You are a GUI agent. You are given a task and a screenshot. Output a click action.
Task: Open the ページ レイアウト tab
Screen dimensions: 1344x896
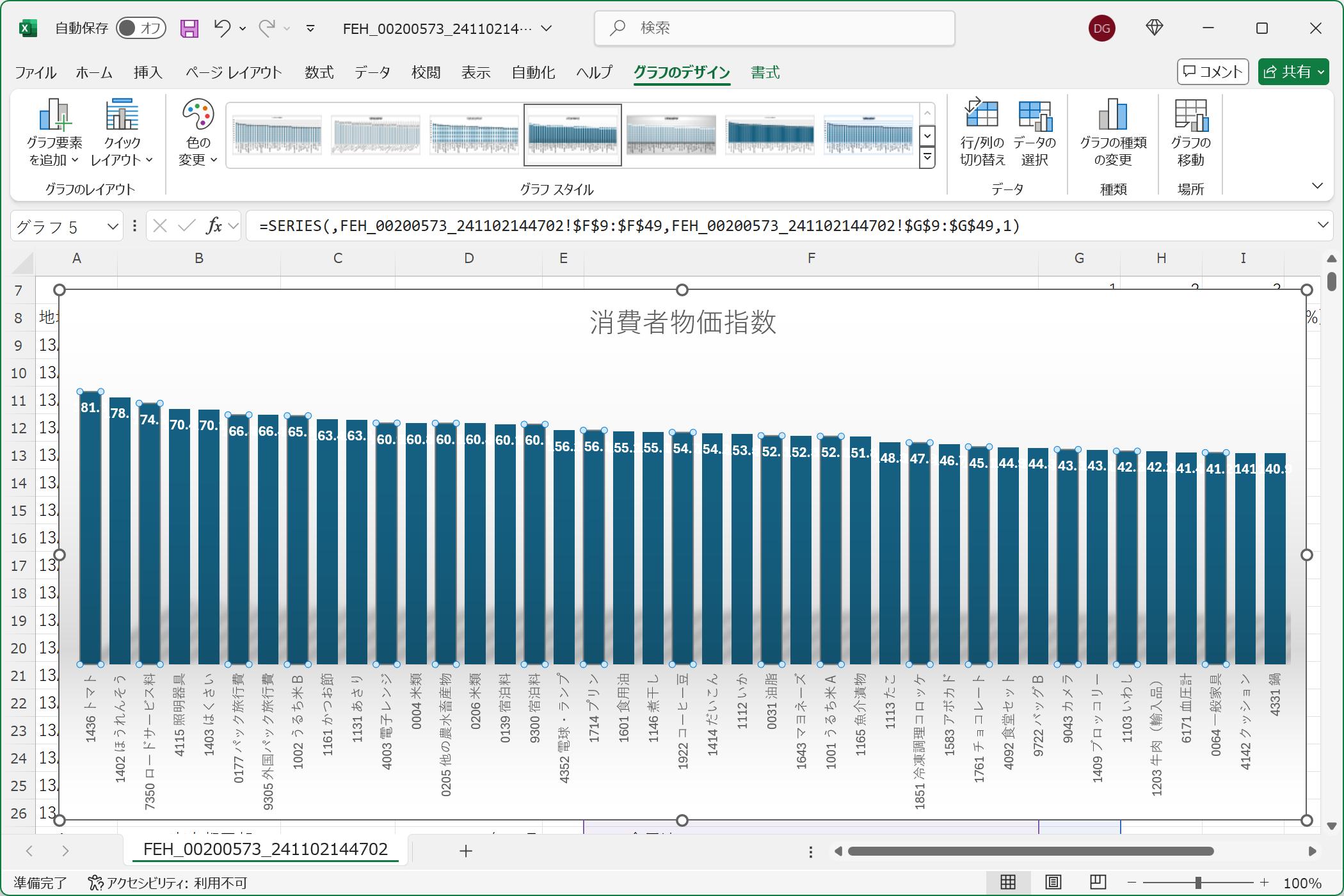234,72
